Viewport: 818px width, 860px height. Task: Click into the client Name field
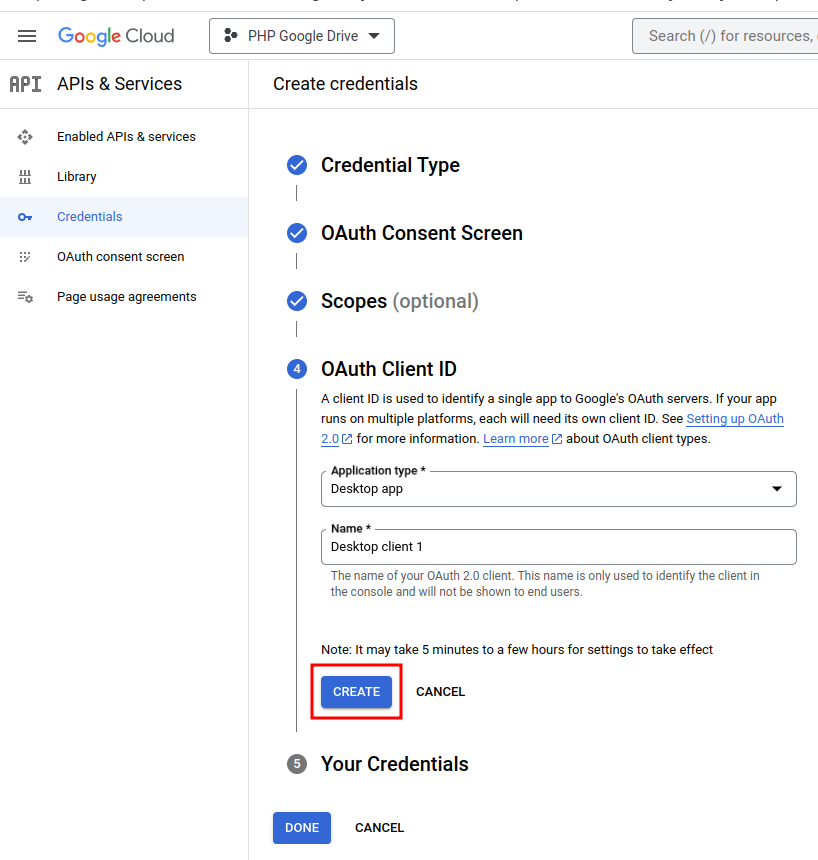[x=558, y=547]
